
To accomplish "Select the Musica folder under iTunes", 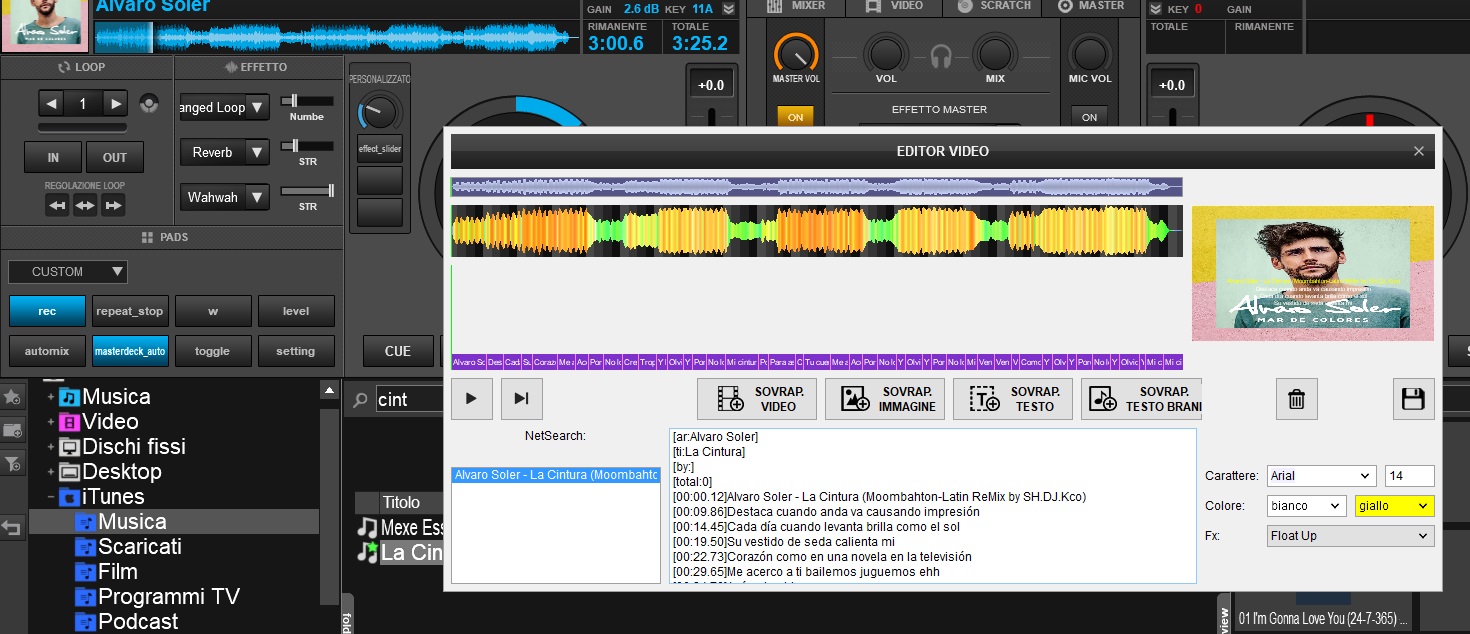I will [132, 522].
